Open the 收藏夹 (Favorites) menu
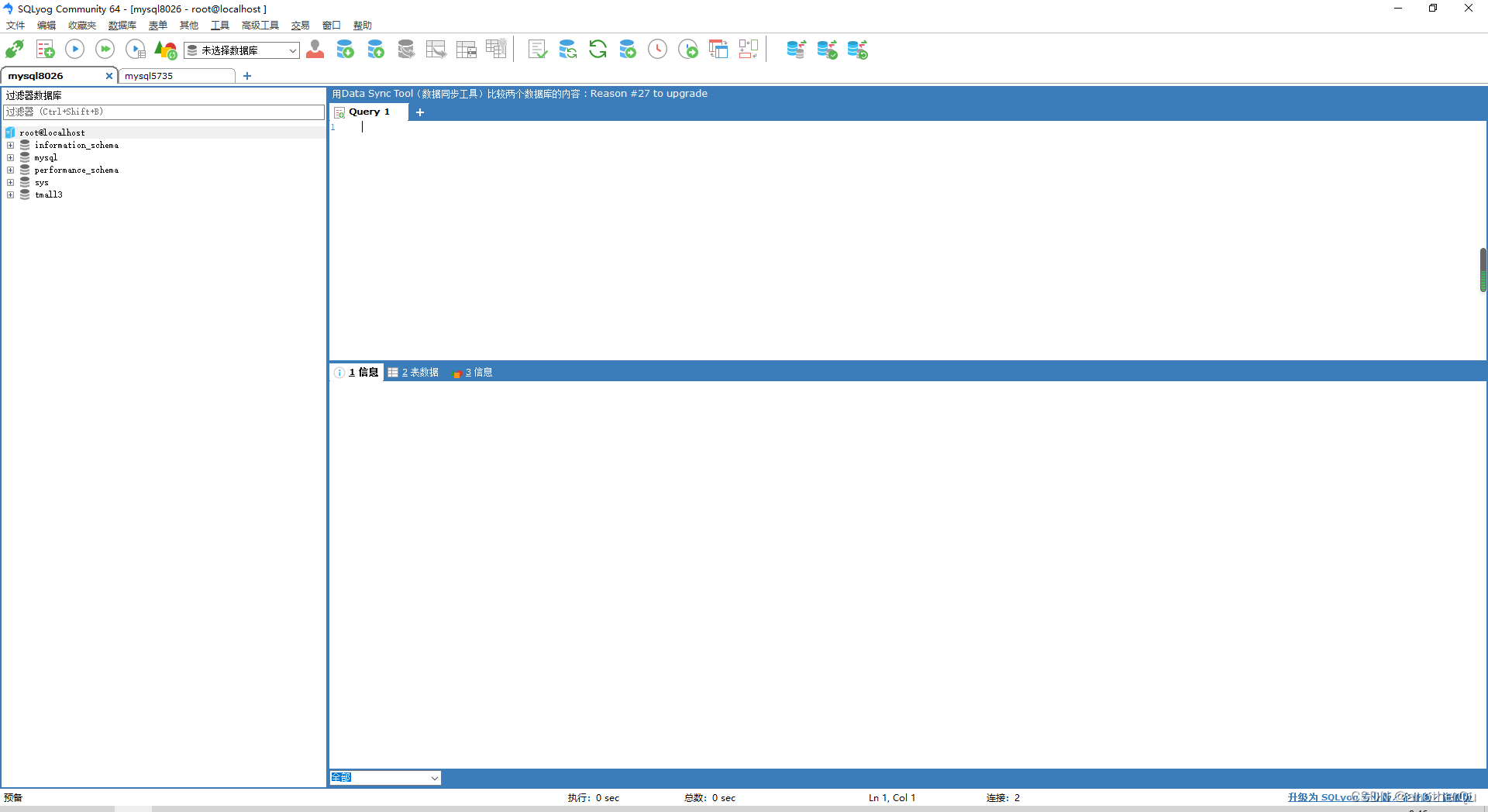The image size is (1488, 812). (82, 26)
